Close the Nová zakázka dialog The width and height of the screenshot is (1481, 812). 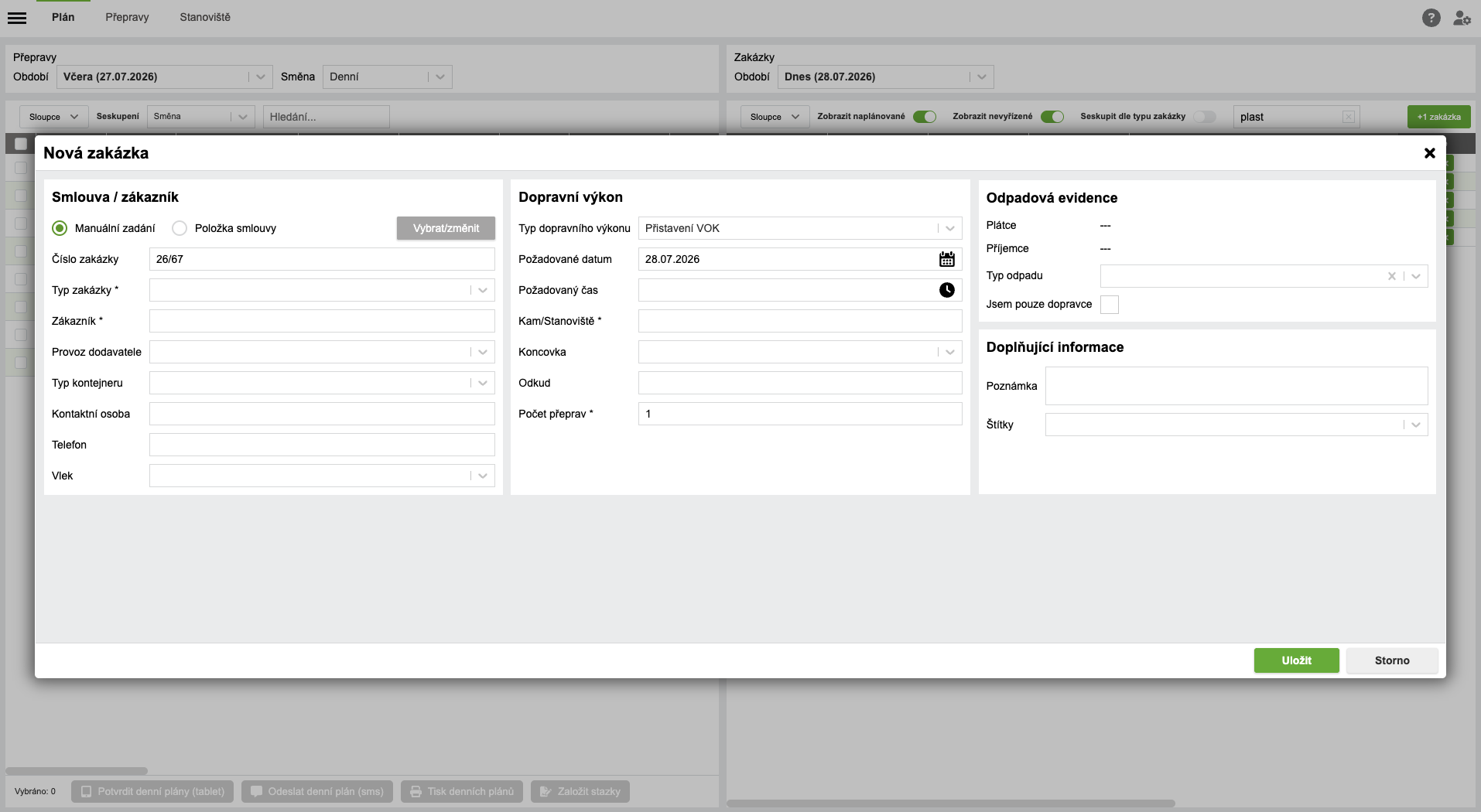pos(1429,153)
